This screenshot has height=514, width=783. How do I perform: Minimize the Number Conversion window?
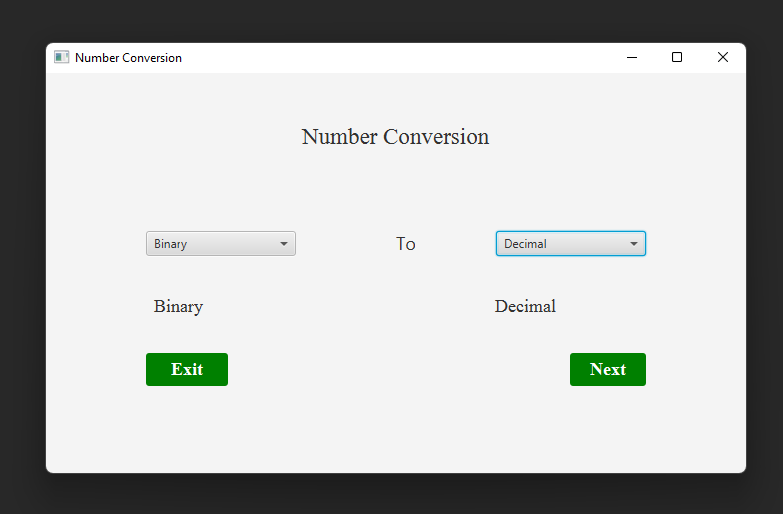pyautogui.click(x=632, y=57)
